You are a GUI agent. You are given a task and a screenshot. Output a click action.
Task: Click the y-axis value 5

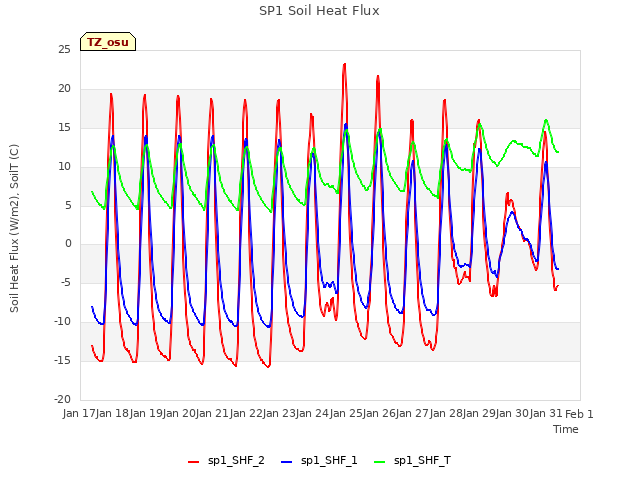tap(68, 205)
